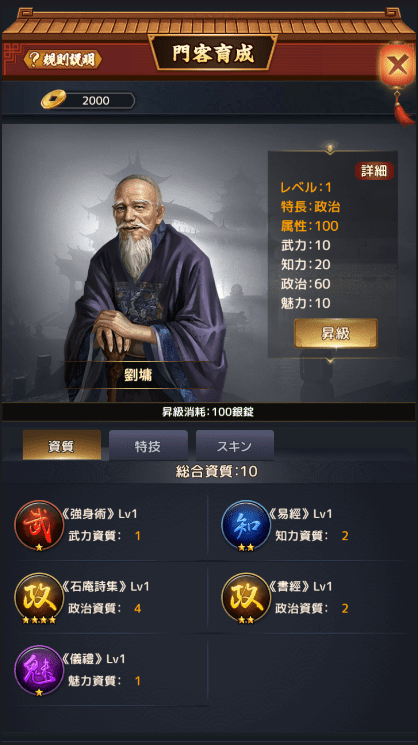Screen dimensions: 418x745
Task: Tap the 《儀禮》 Lv1 book label
Action: [x=94, y=659]
